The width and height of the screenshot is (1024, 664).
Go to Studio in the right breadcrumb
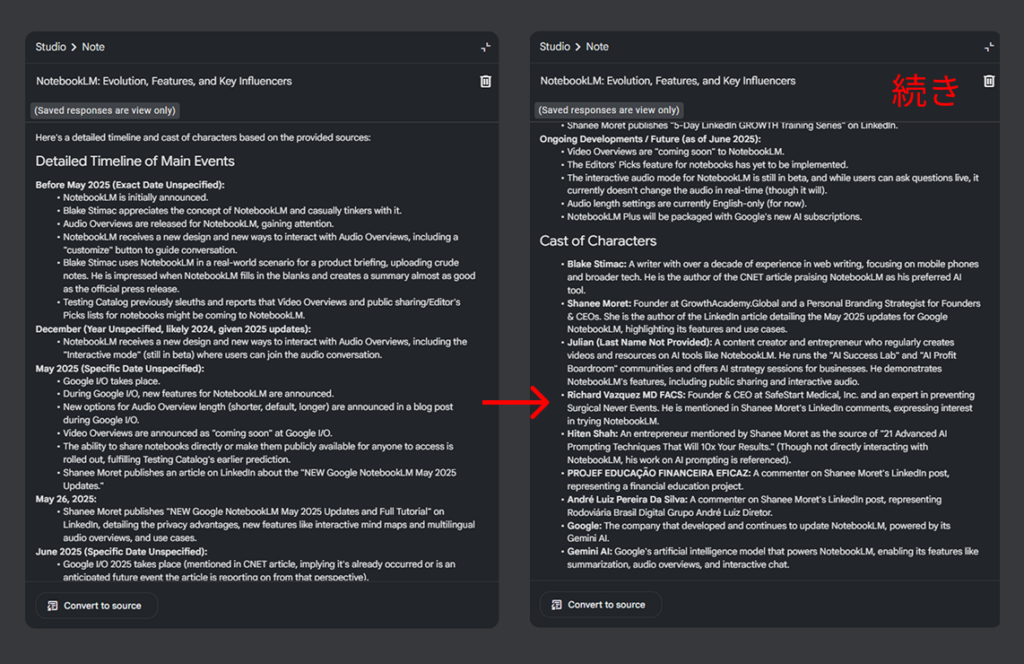tap(554, 47)
